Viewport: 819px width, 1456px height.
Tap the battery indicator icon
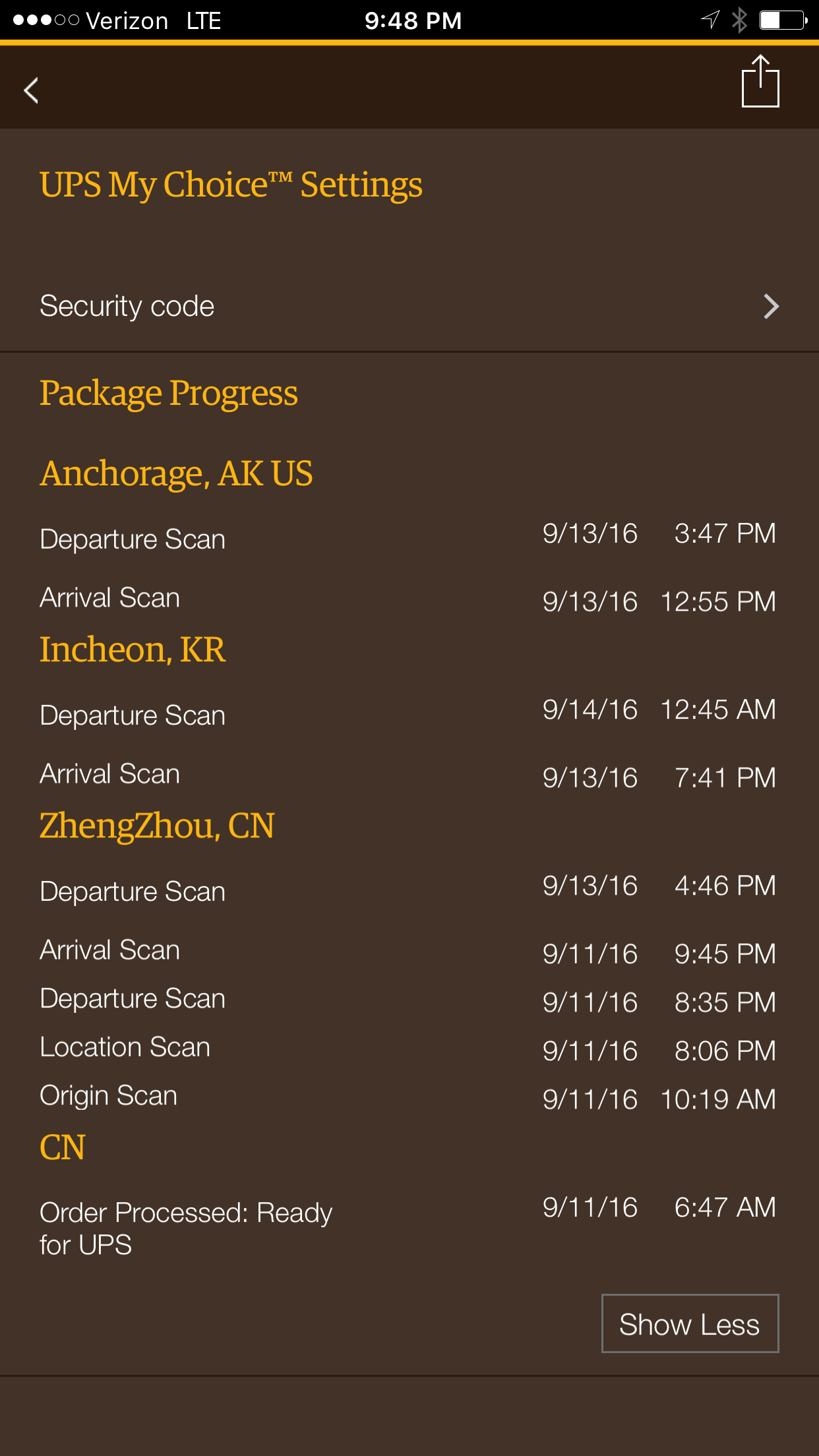pos(783,20)
